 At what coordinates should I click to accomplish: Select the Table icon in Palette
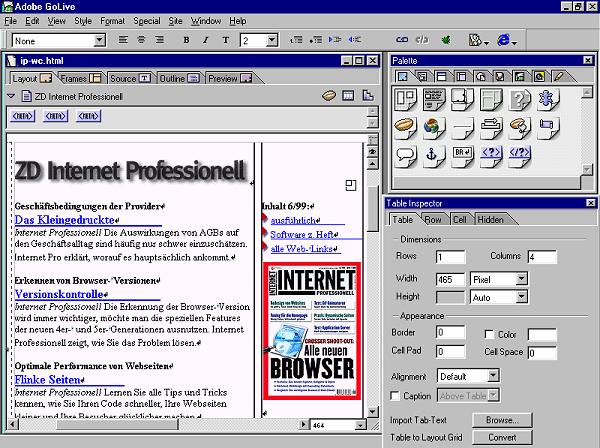[x=491, y=99]
